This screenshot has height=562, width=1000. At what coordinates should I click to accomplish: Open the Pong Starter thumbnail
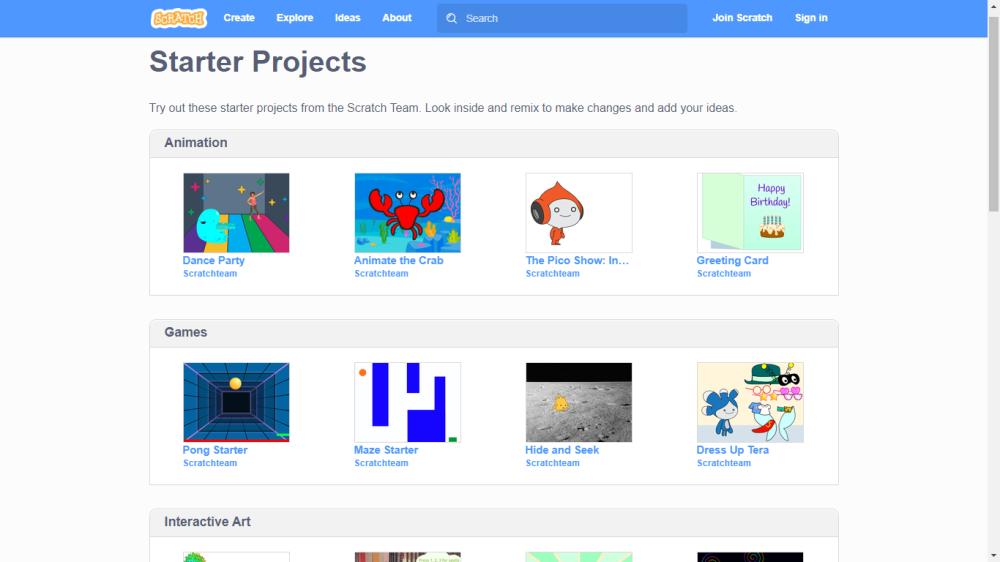[236, 402]
